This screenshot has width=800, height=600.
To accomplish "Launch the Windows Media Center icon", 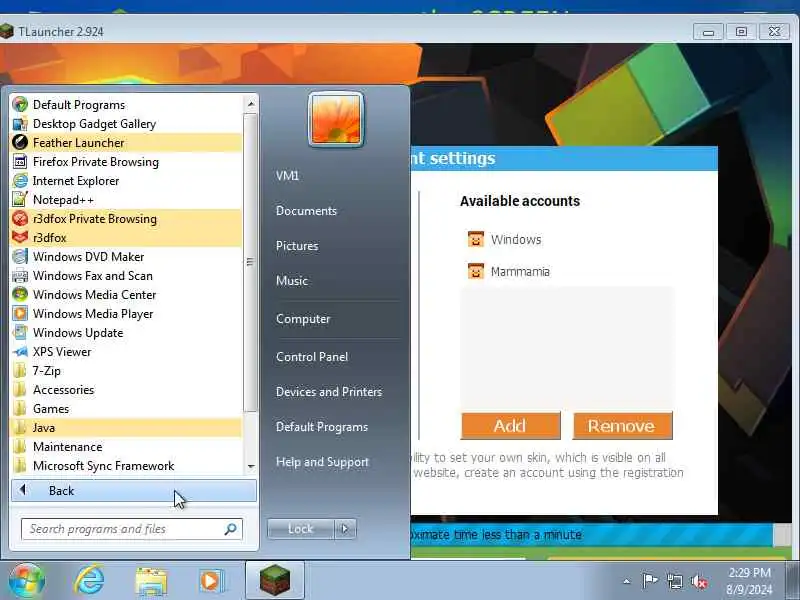I will (20, 294).
